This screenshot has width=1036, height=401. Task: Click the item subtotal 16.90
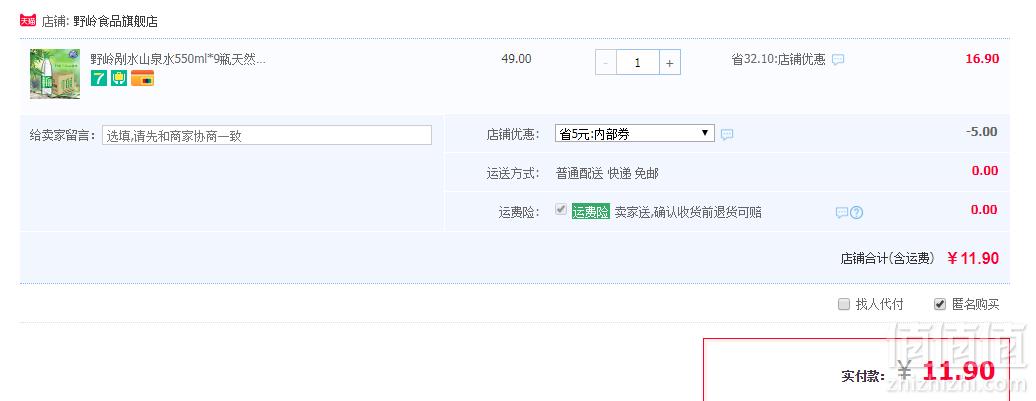[982, 59]
